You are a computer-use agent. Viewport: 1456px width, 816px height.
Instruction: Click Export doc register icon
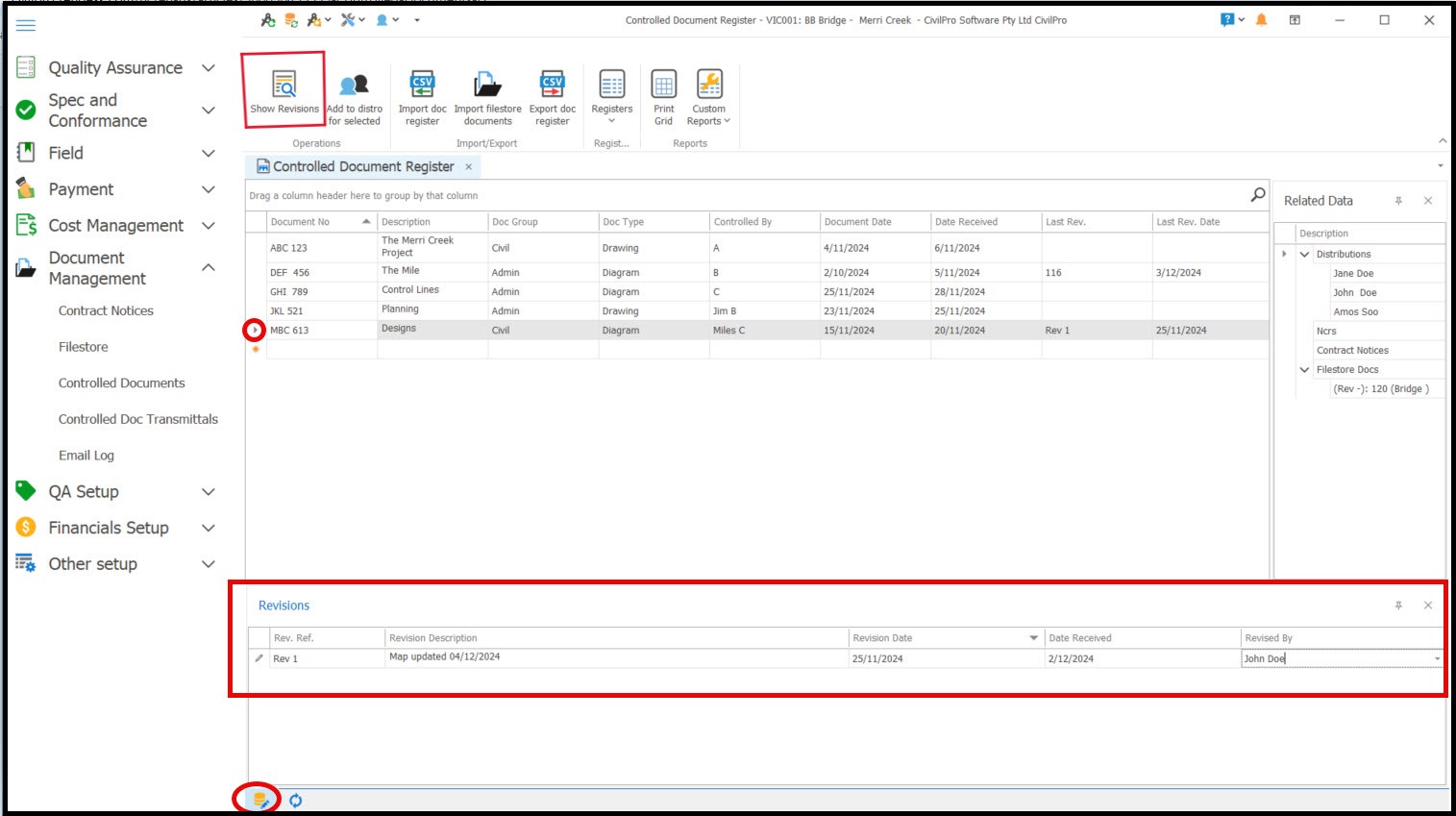553,87
